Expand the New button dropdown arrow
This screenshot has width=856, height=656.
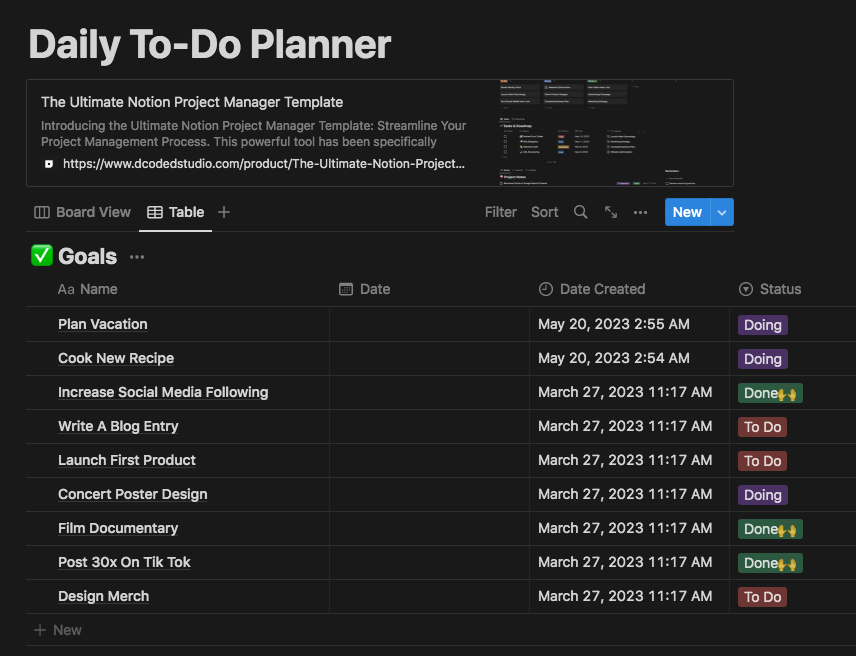(723, 212)
